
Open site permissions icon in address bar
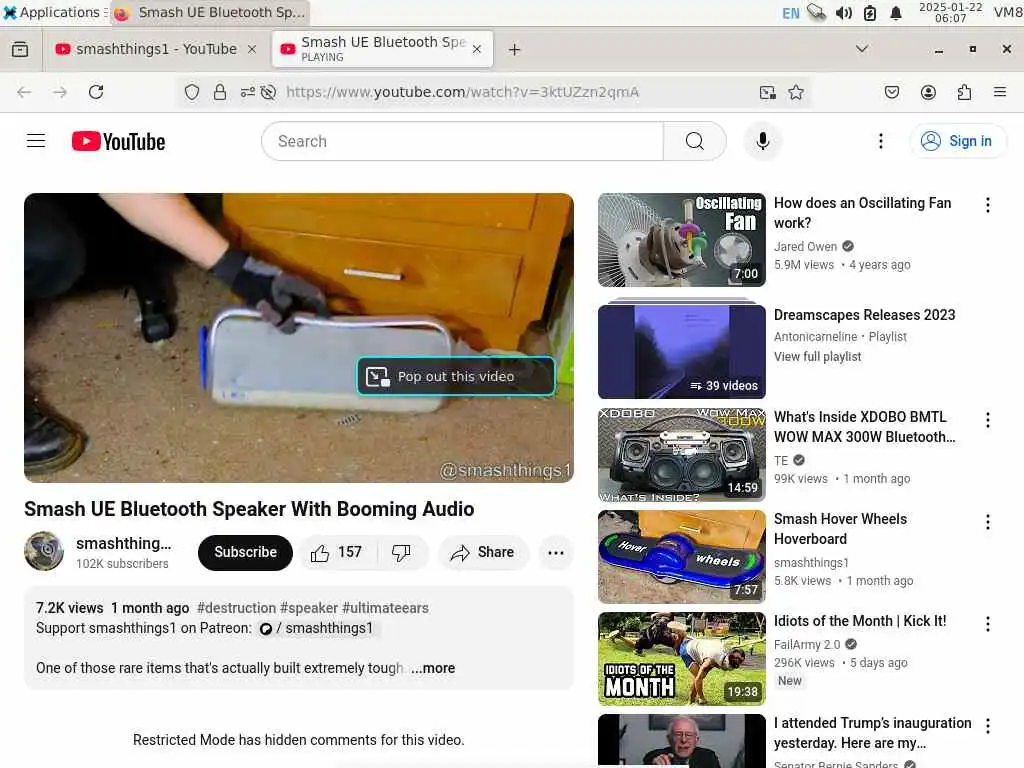click(248, 92)
